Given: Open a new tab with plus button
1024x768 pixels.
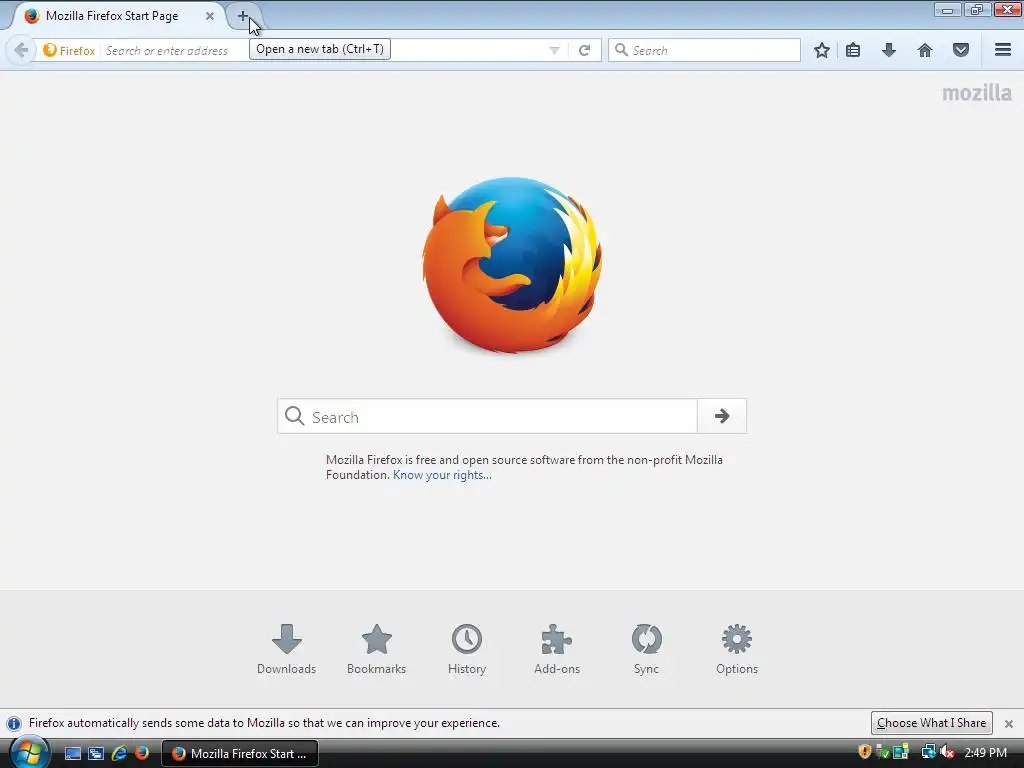Looking at the screenshot, I should [243, 16].
